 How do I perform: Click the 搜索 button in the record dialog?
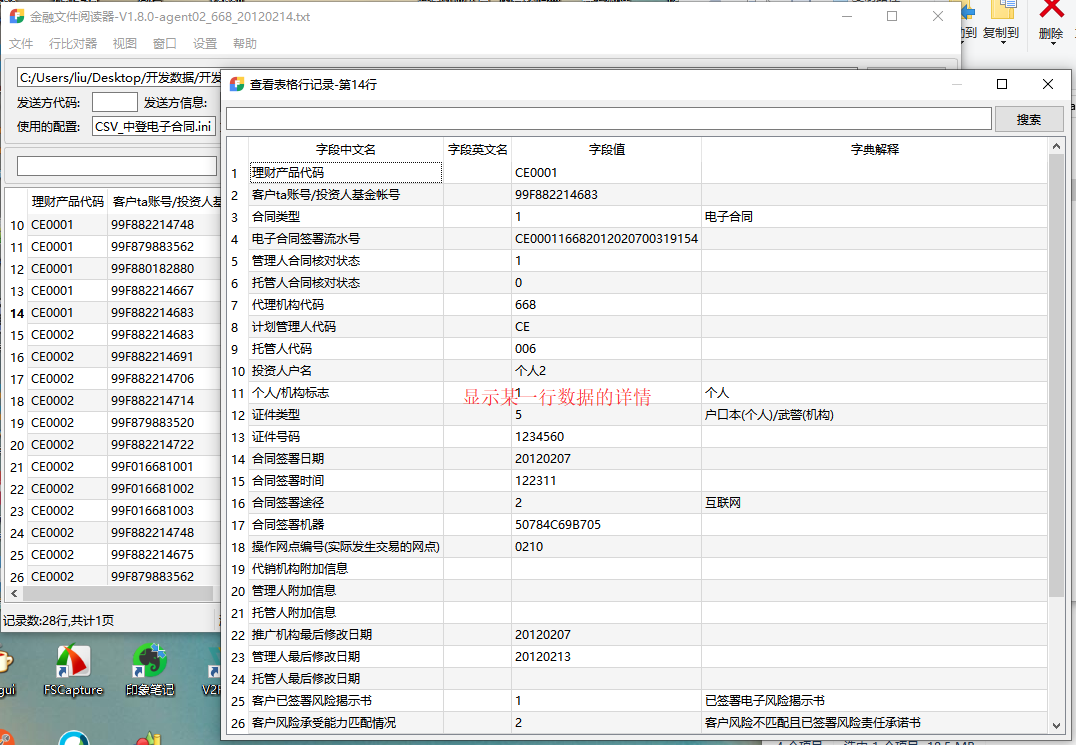pos(1029,119)
